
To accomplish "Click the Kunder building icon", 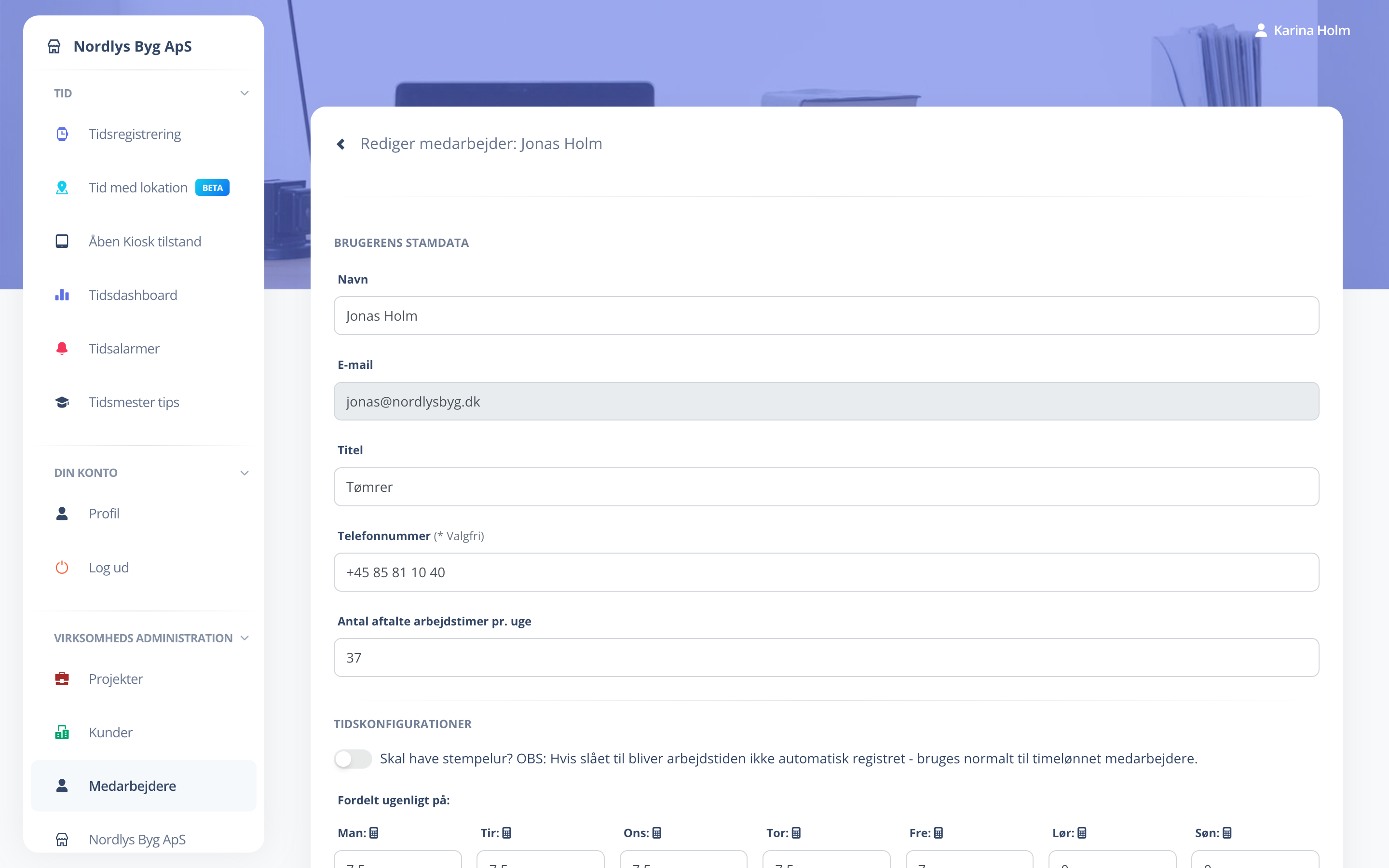I will tap(62, 732).
